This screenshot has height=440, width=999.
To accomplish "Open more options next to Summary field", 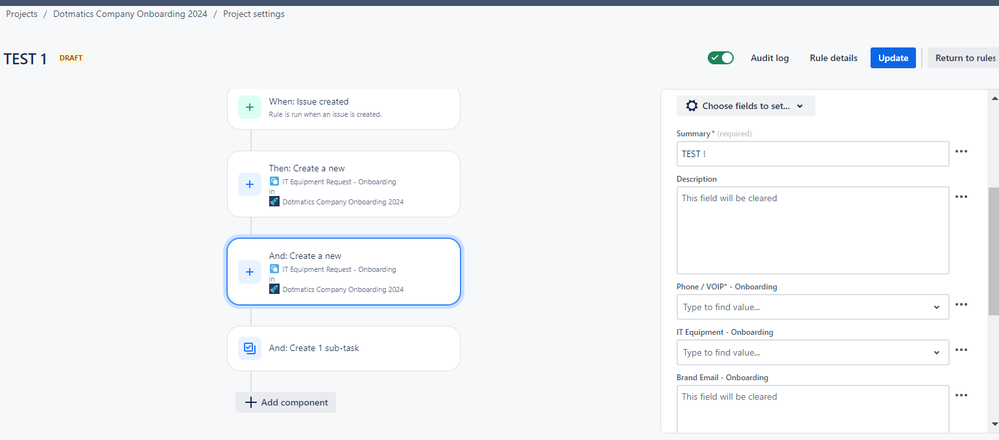I will 961,152.
